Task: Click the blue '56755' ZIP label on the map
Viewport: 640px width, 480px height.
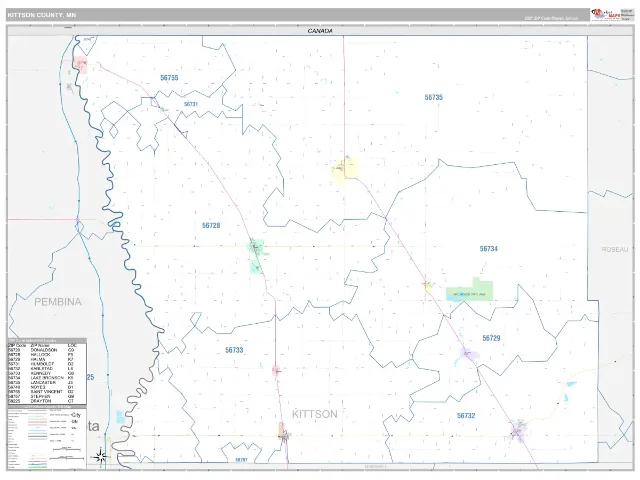Action: pos(169,78)
